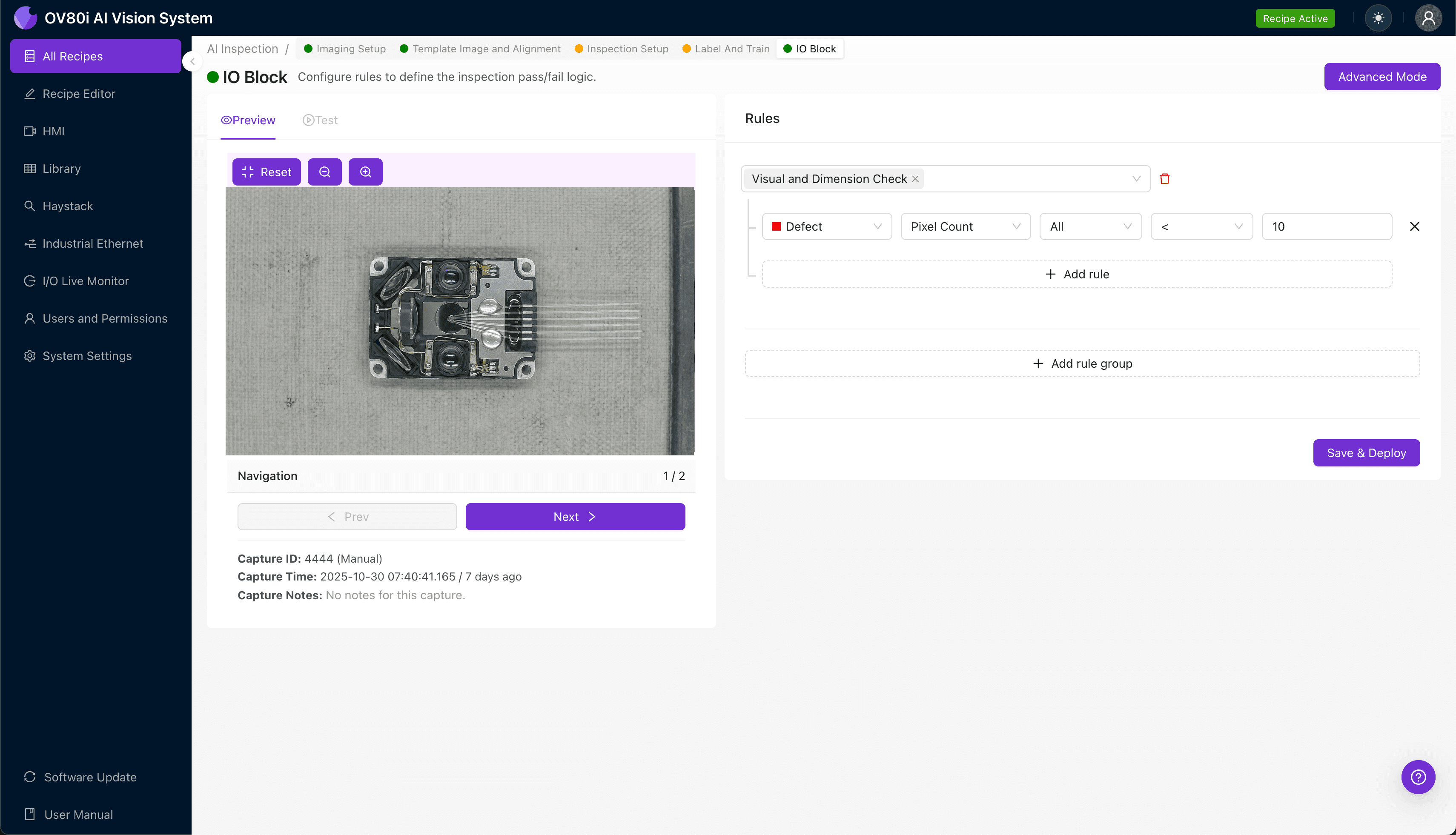This screenshot has height=835, width=1456.
Task: Open the Recipe Editor panel
Action: [x=79, y=94]
